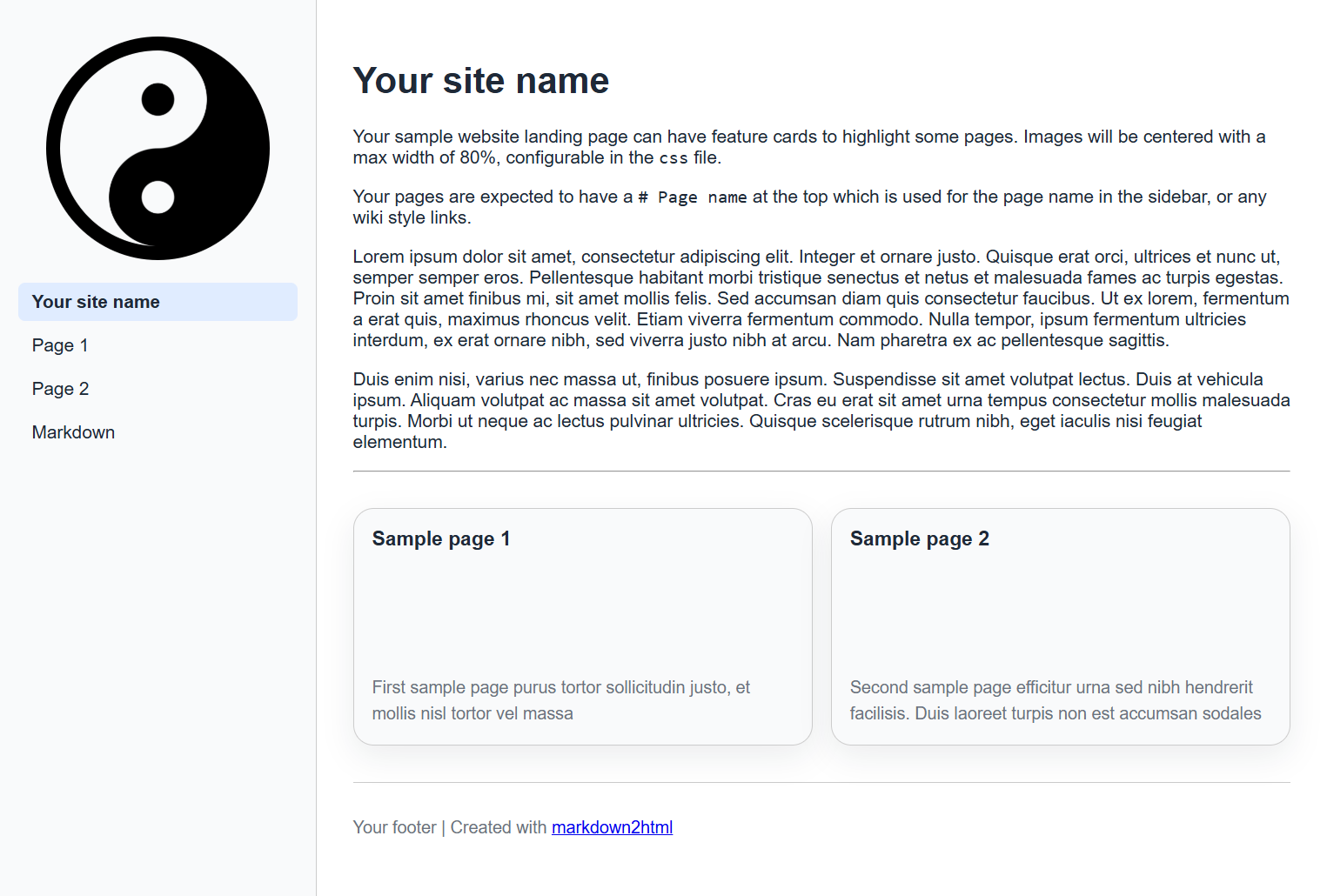The image size is (1327, 896).
Task: Click the sidebar area below Markdown
Action: coord(157,565)
